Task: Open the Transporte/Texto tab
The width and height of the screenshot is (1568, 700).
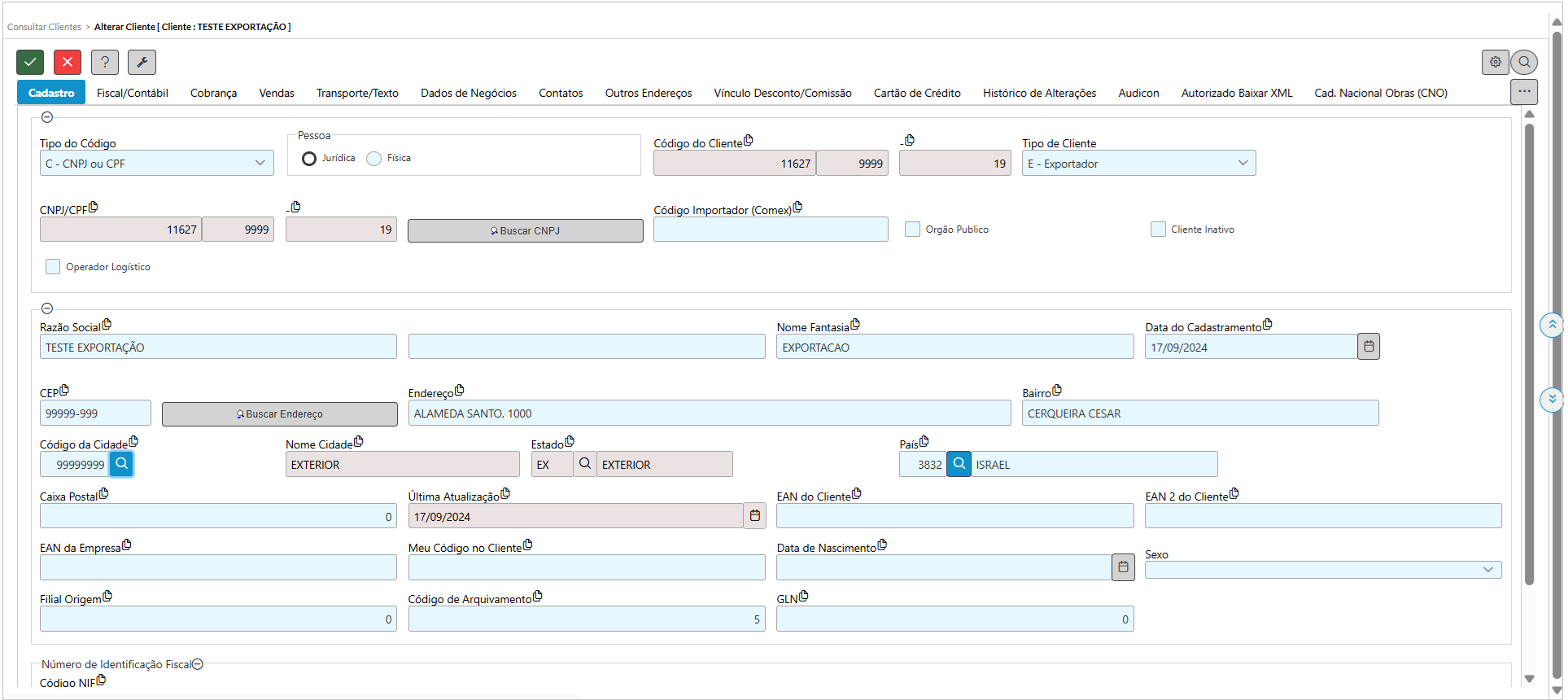Action: [x=357, y=93]
